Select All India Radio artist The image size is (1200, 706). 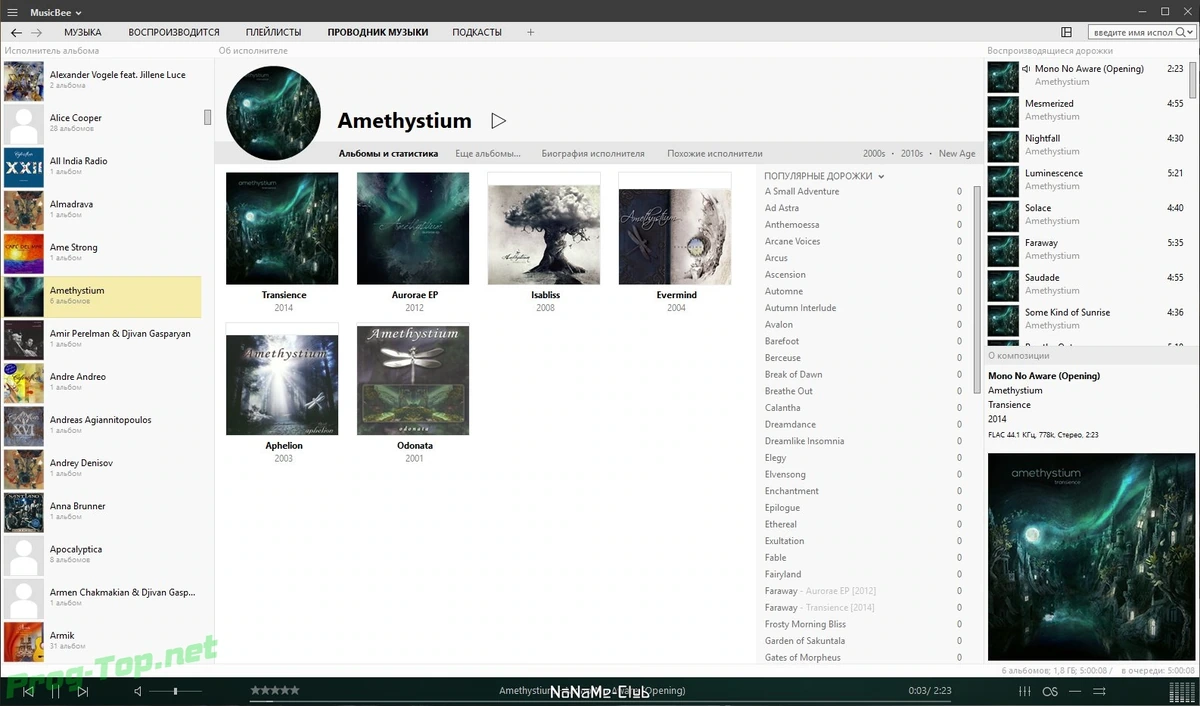click(102, 166)
